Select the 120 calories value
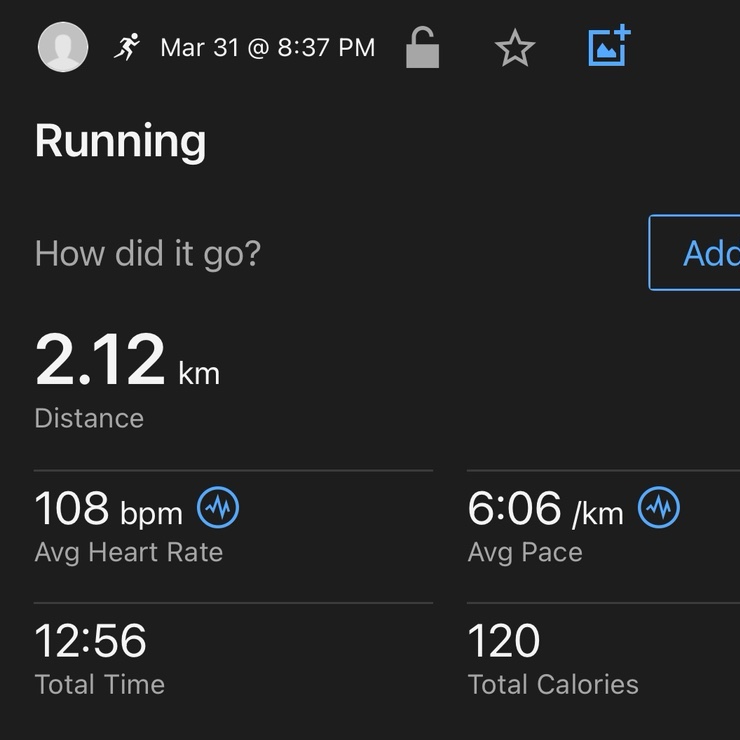 click(504, 641)
